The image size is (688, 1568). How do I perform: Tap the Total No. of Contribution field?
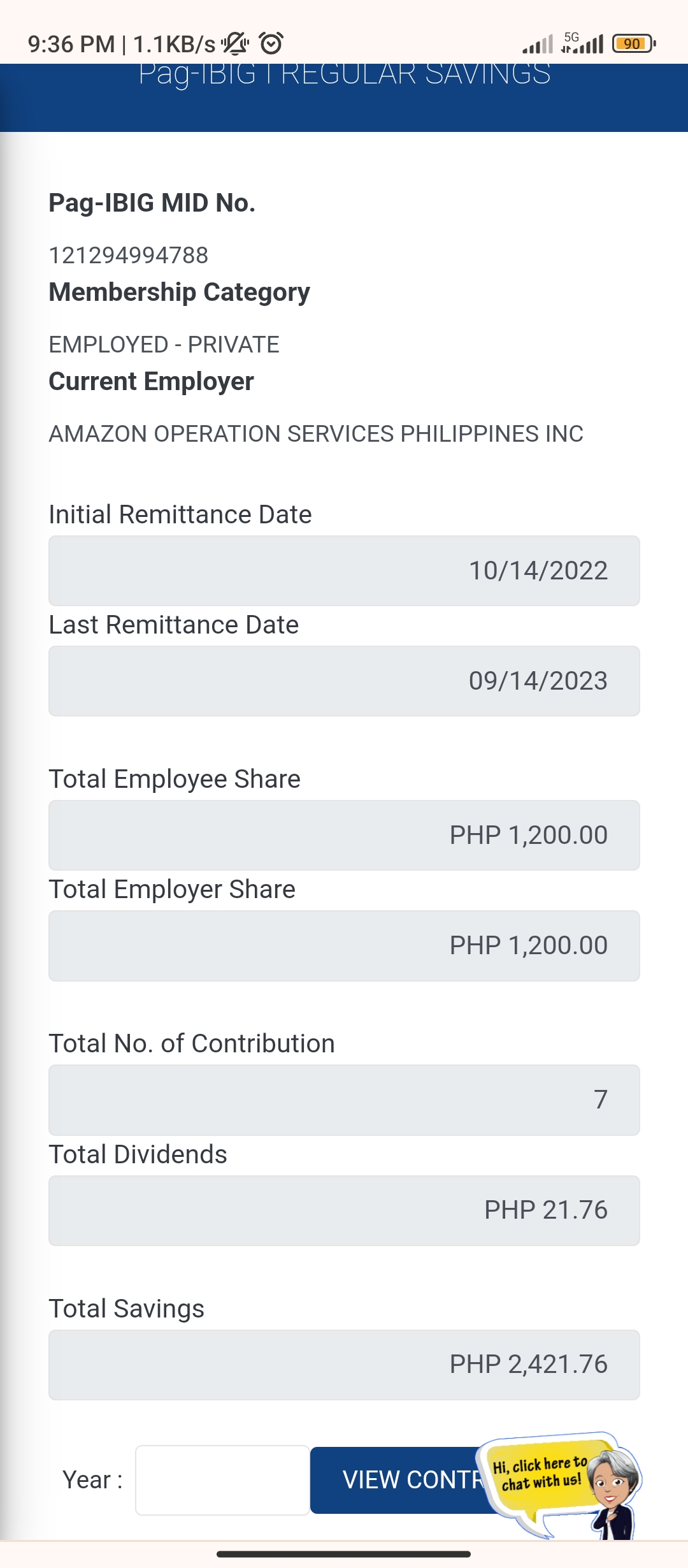click(x=344, y=1100)
